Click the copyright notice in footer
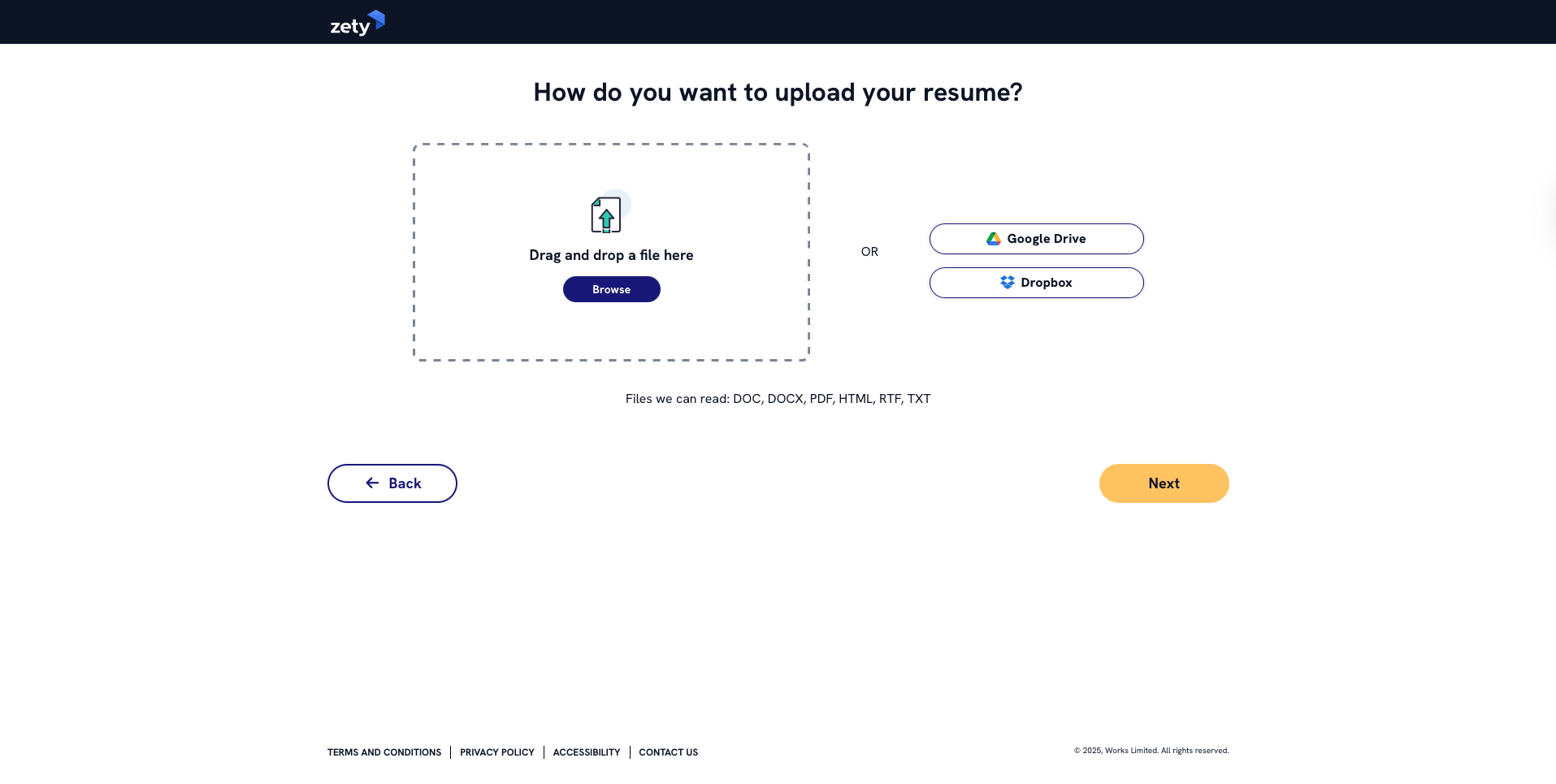 click(x=1151, y=751)
